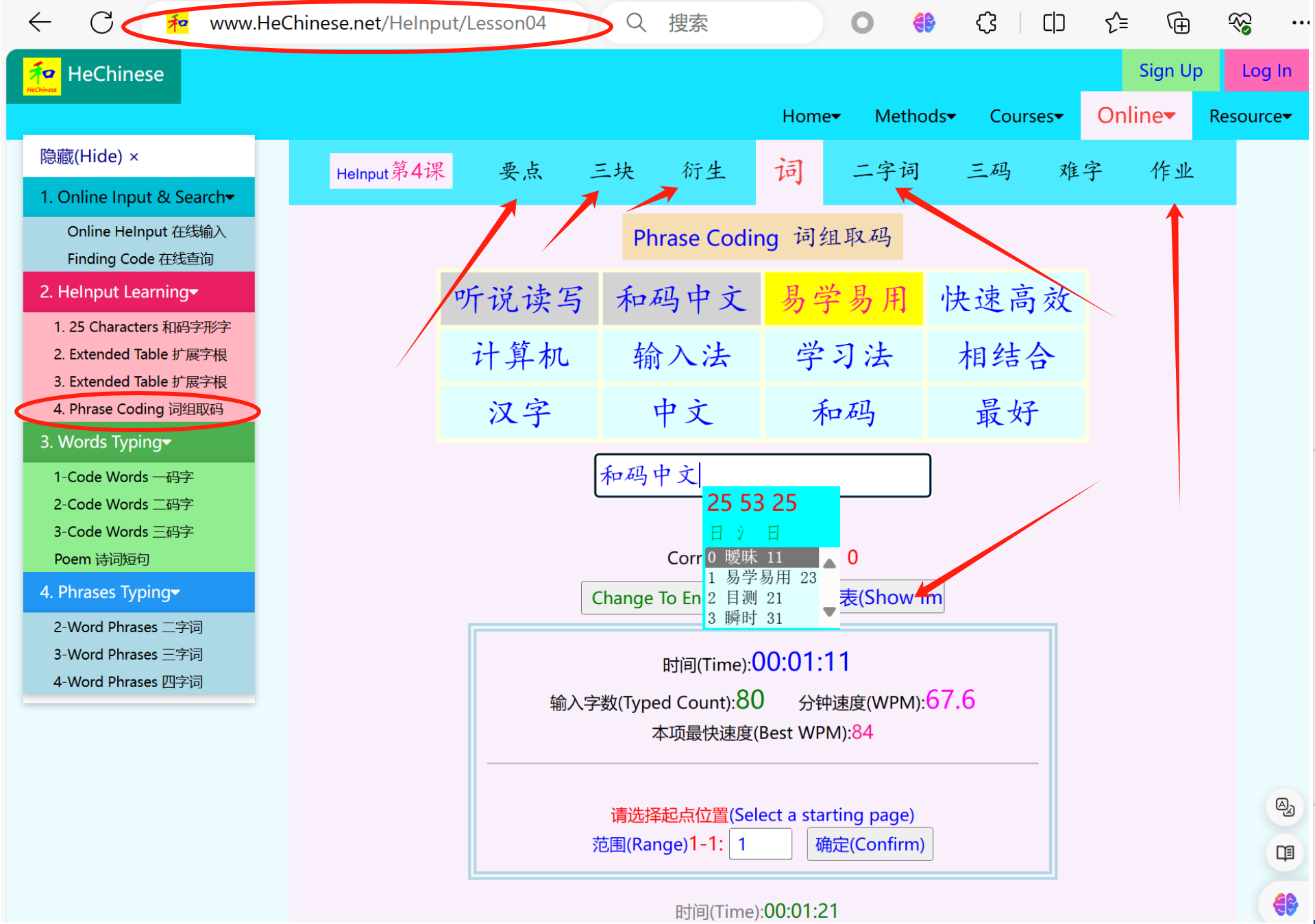The width and height of the screenshot is (1315, 924).
Task: Select the 词 tab
Action: [789, 171]
